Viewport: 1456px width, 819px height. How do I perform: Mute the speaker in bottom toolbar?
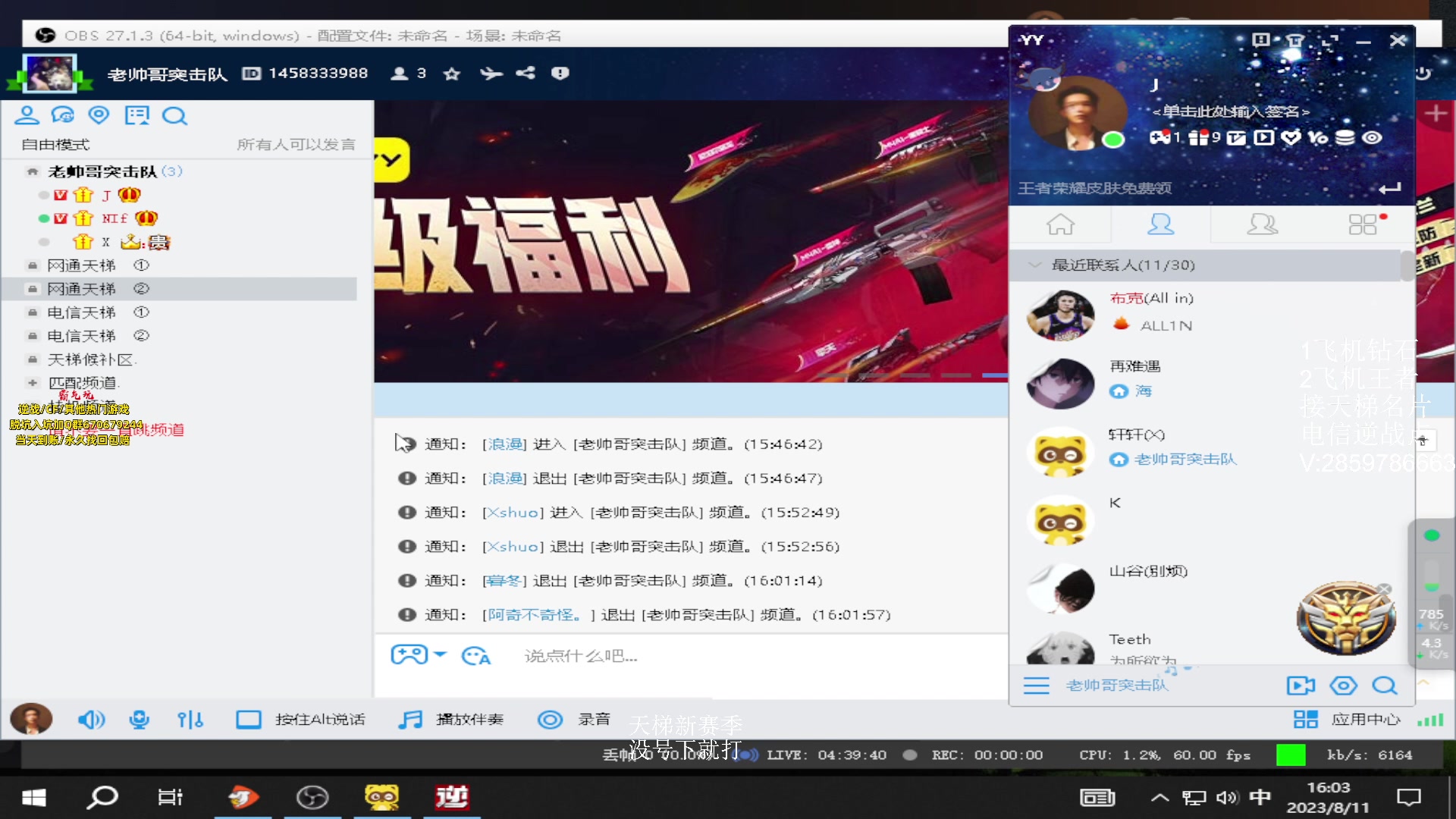coord(91,719)
